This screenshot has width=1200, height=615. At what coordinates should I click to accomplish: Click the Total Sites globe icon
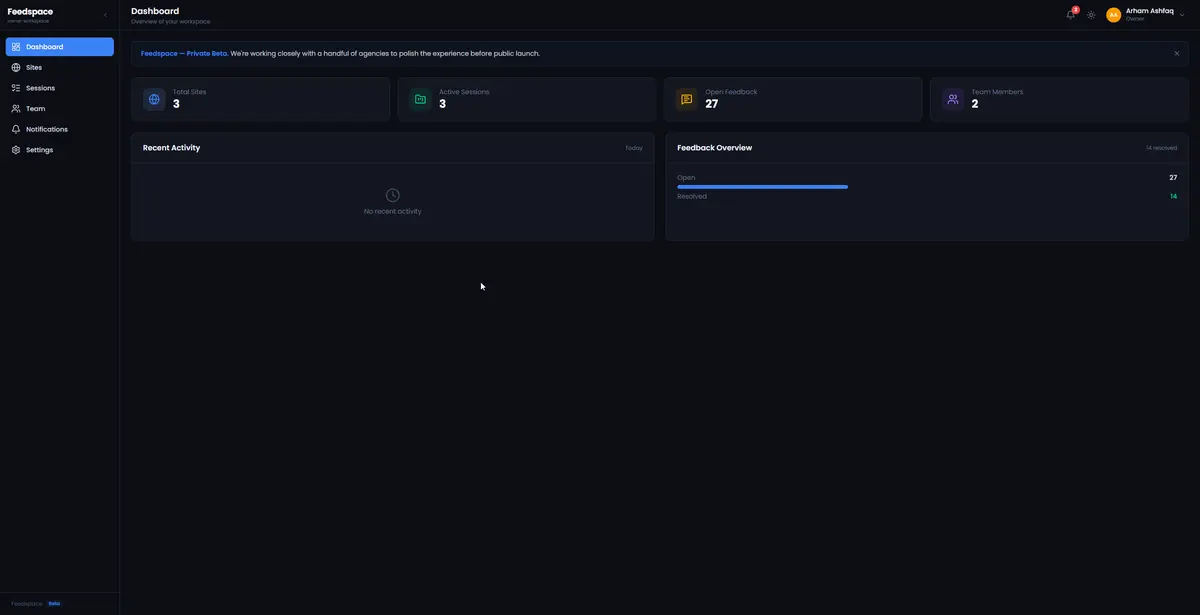154,99
